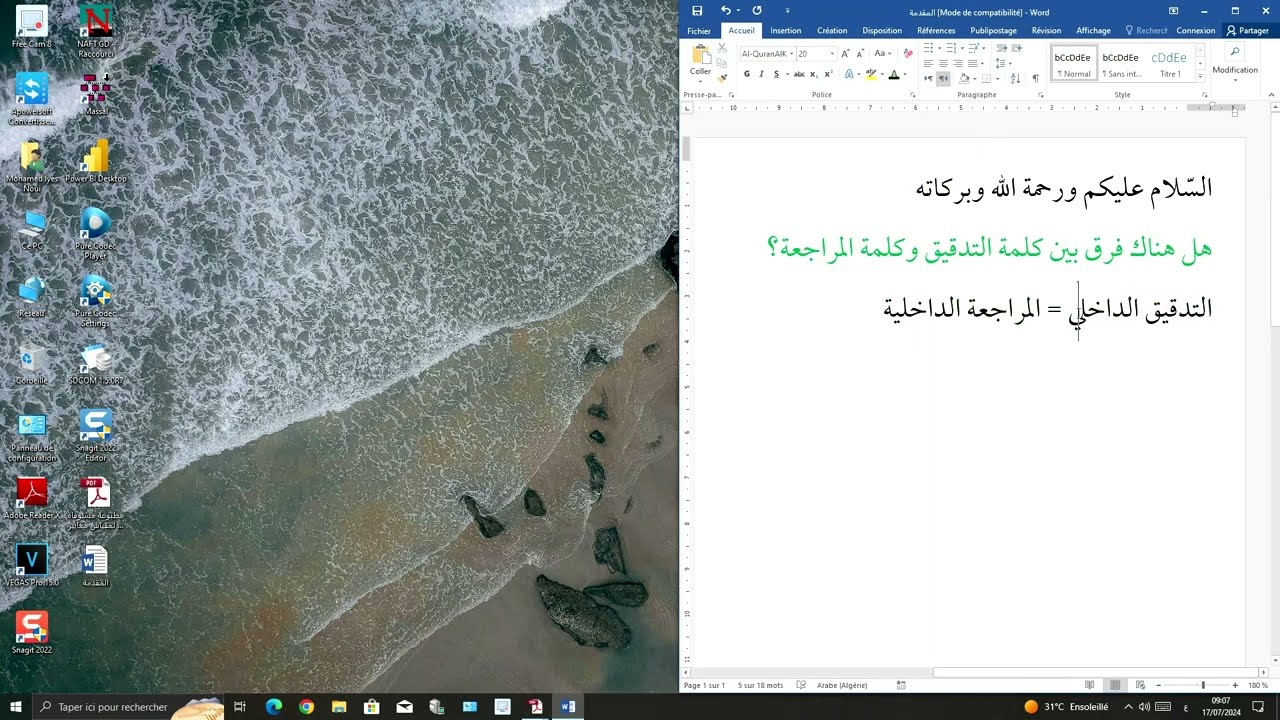Switch to the Insertion tab

785,31
